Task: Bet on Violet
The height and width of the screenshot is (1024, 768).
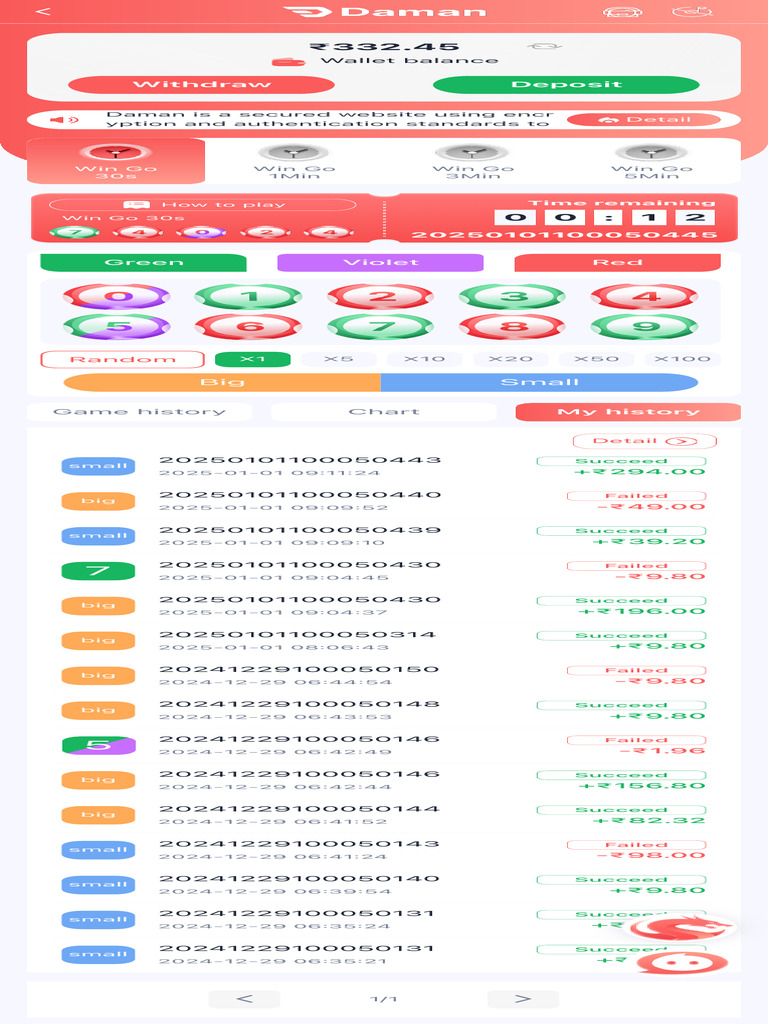Action: pyautogui.click(x=380, y=263)
